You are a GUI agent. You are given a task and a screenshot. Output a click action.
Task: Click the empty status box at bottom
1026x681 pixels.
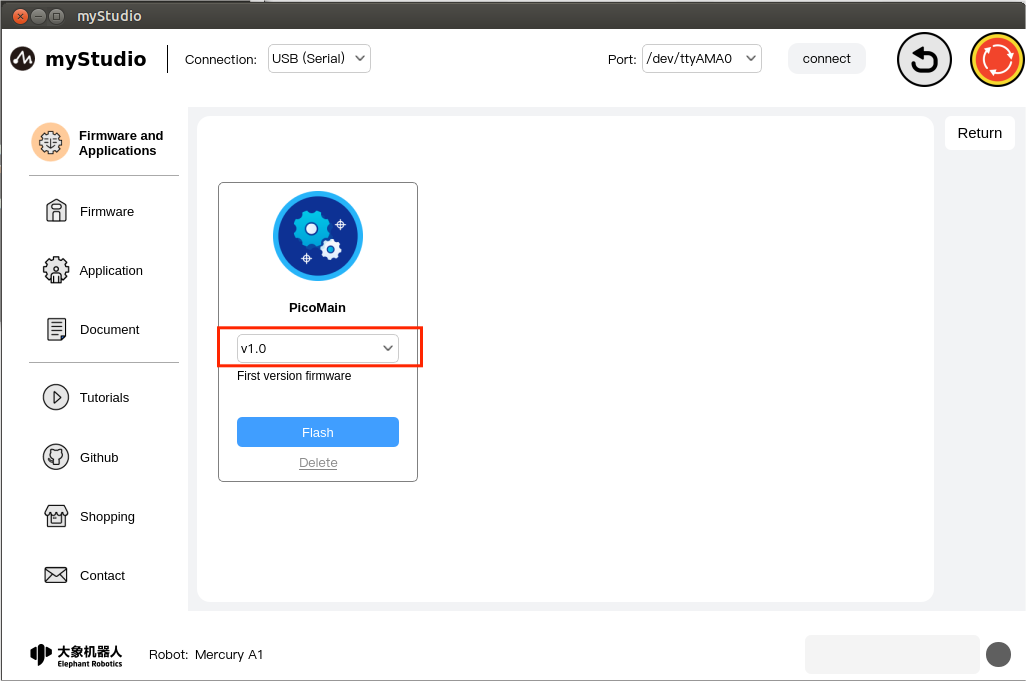coord(892,654)
